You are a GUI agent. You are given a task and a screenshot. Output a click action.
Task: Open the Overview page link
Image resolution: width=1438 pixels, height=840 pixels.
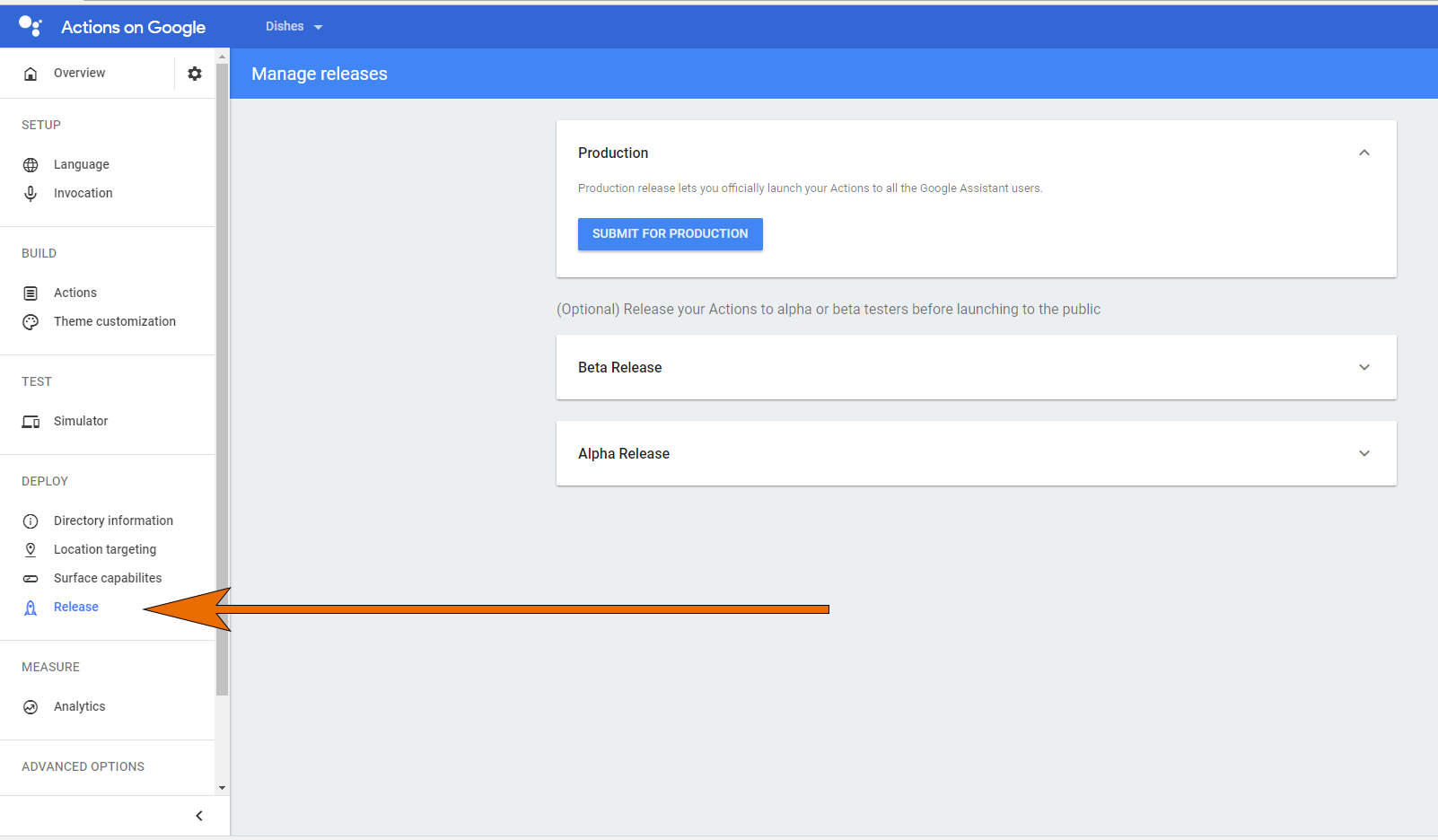click(x=79, y=74)
